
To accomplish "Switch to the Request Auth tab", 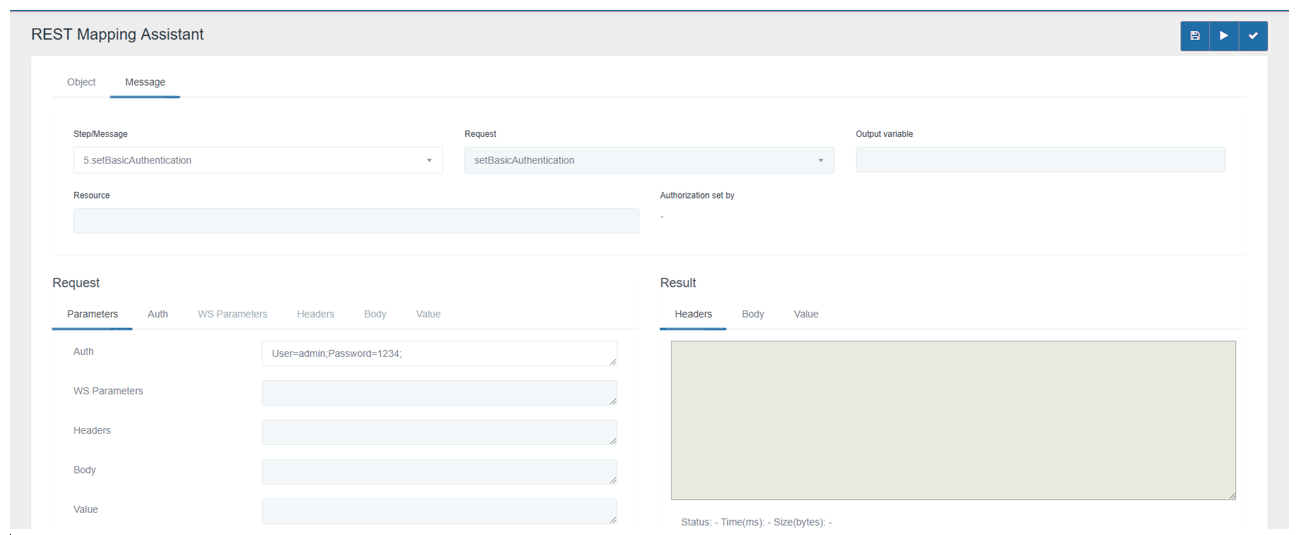I will coord(158,314).
